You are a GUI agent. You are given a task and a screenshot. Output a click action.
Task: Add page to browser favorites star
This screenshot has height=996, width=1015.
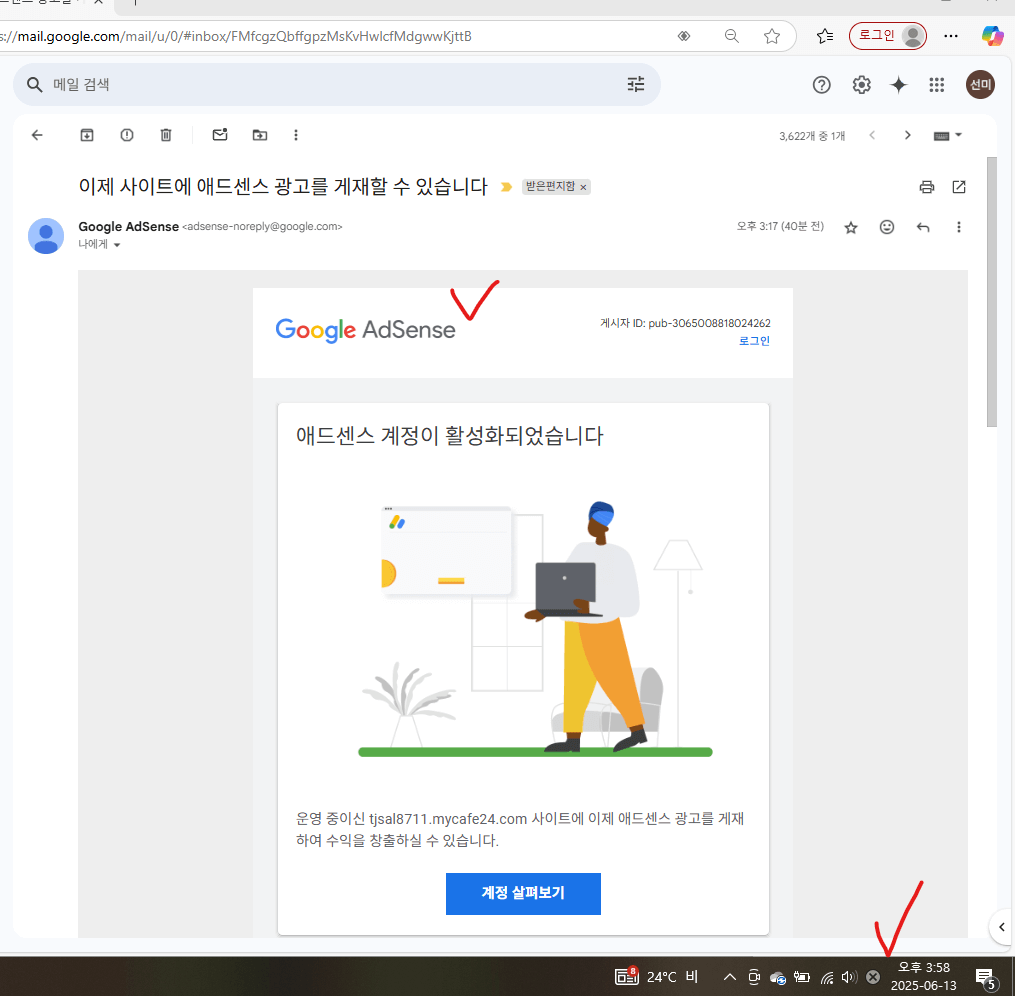772,36
